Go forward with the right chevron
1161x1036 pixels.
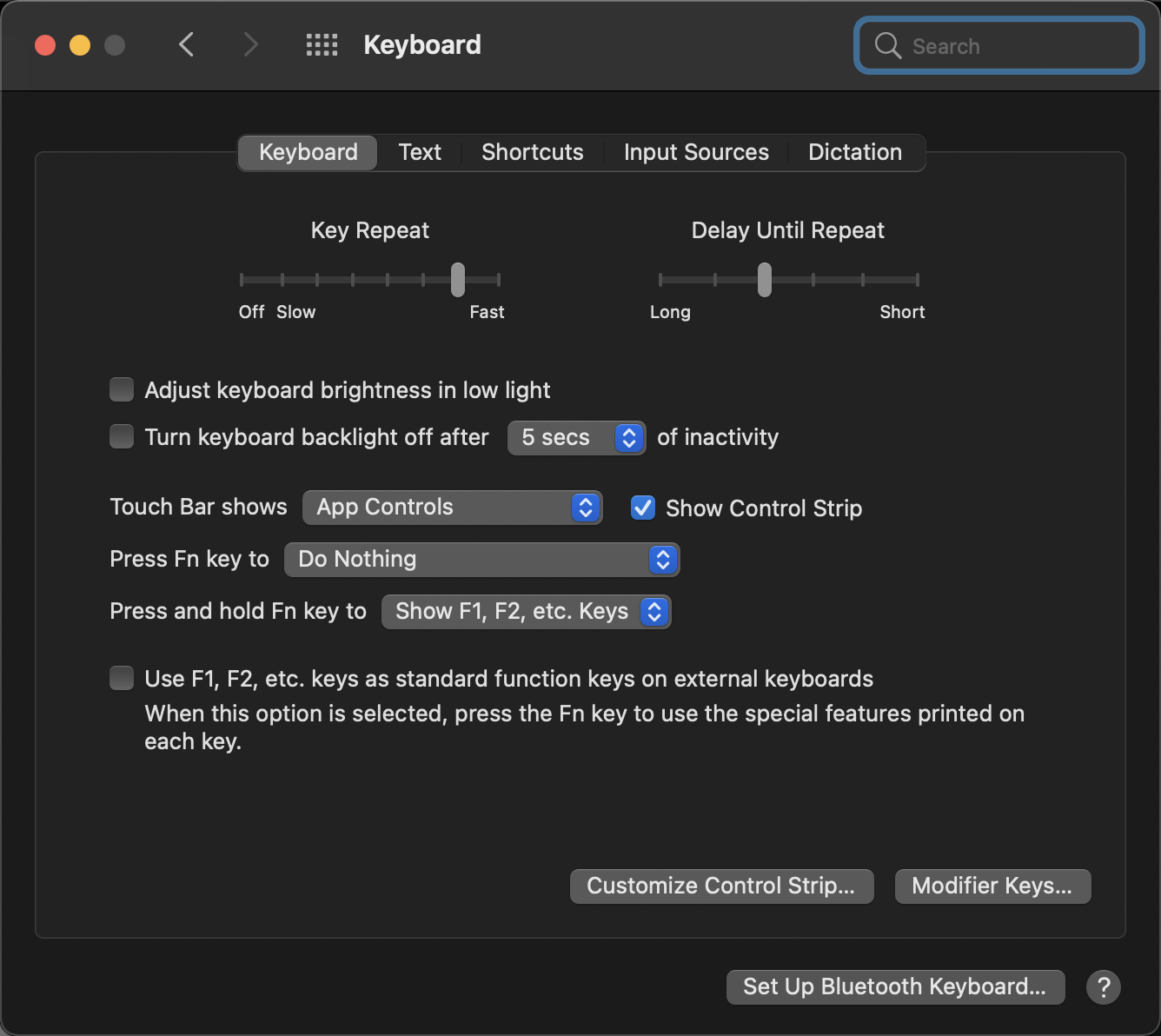250,44
